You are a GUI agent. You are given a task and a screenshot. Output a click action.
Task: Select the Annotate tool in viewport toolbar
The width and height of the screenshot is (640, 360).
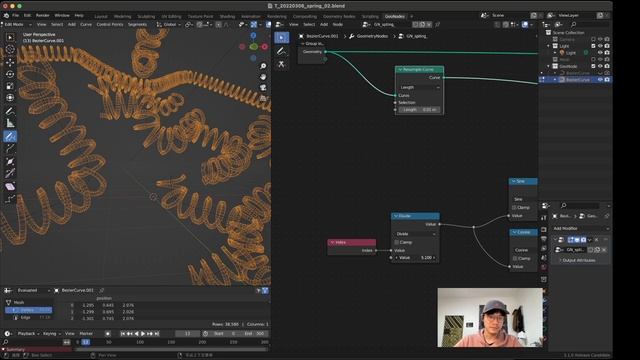pos(10,111)
